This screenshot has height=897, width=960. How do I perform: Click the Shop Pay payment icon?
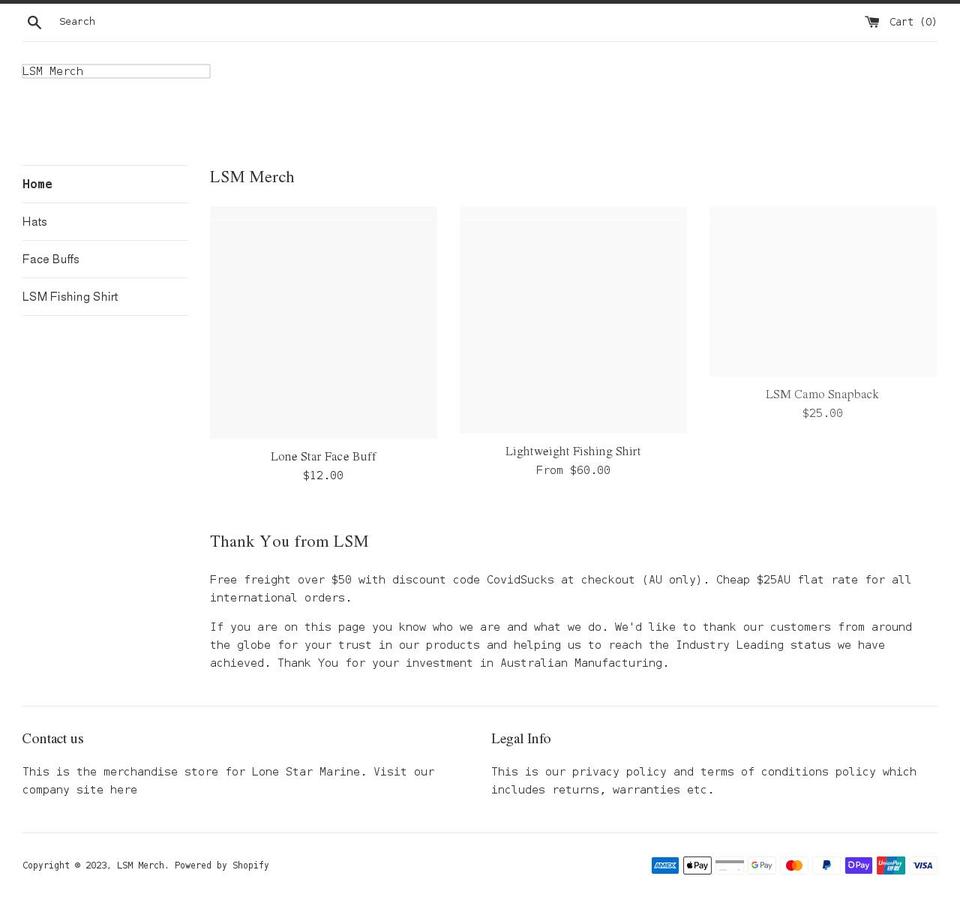click(858, 865)
